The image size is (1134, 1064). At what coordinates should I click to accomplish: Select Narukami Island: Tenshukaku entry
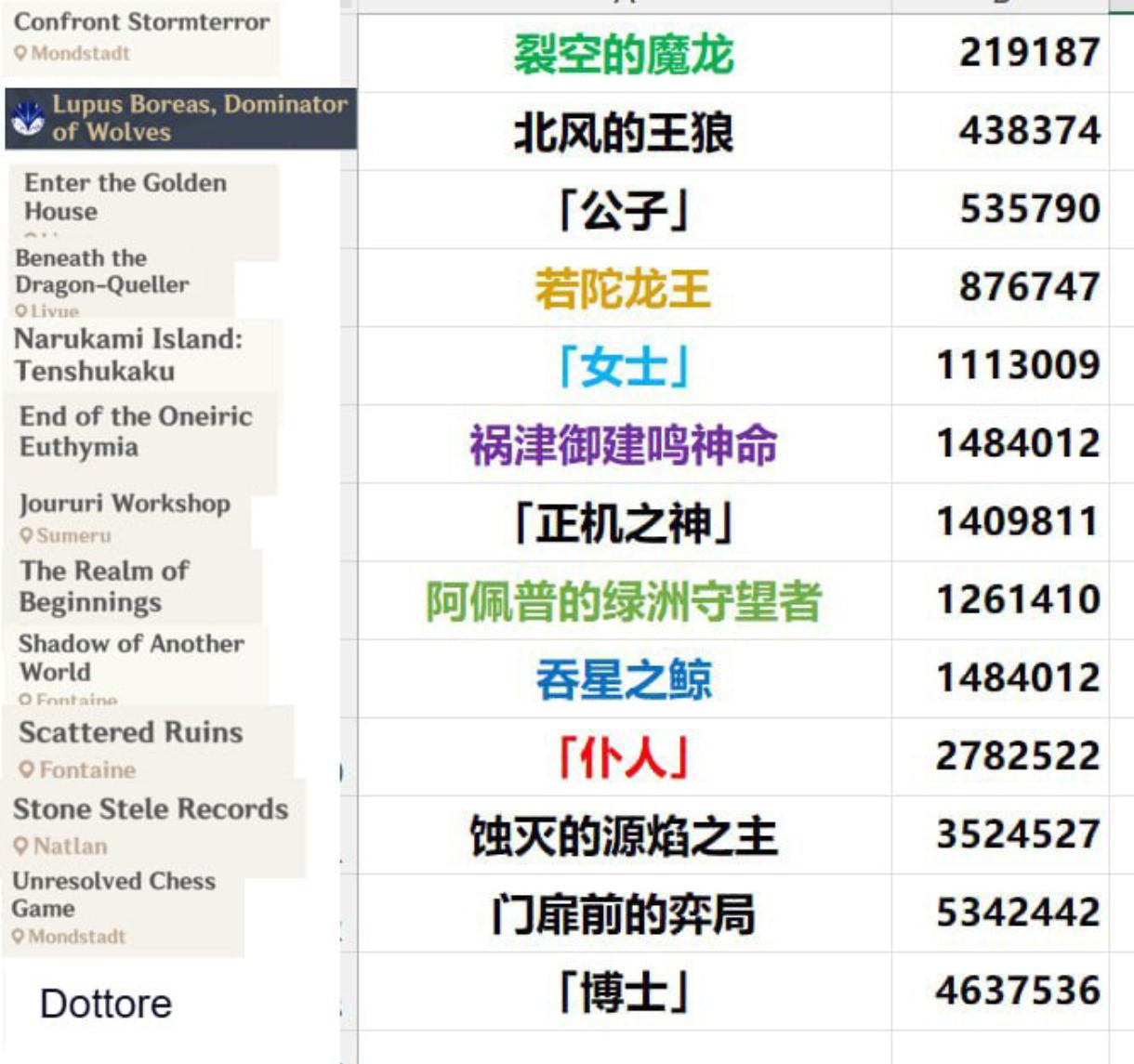[144, 354]
